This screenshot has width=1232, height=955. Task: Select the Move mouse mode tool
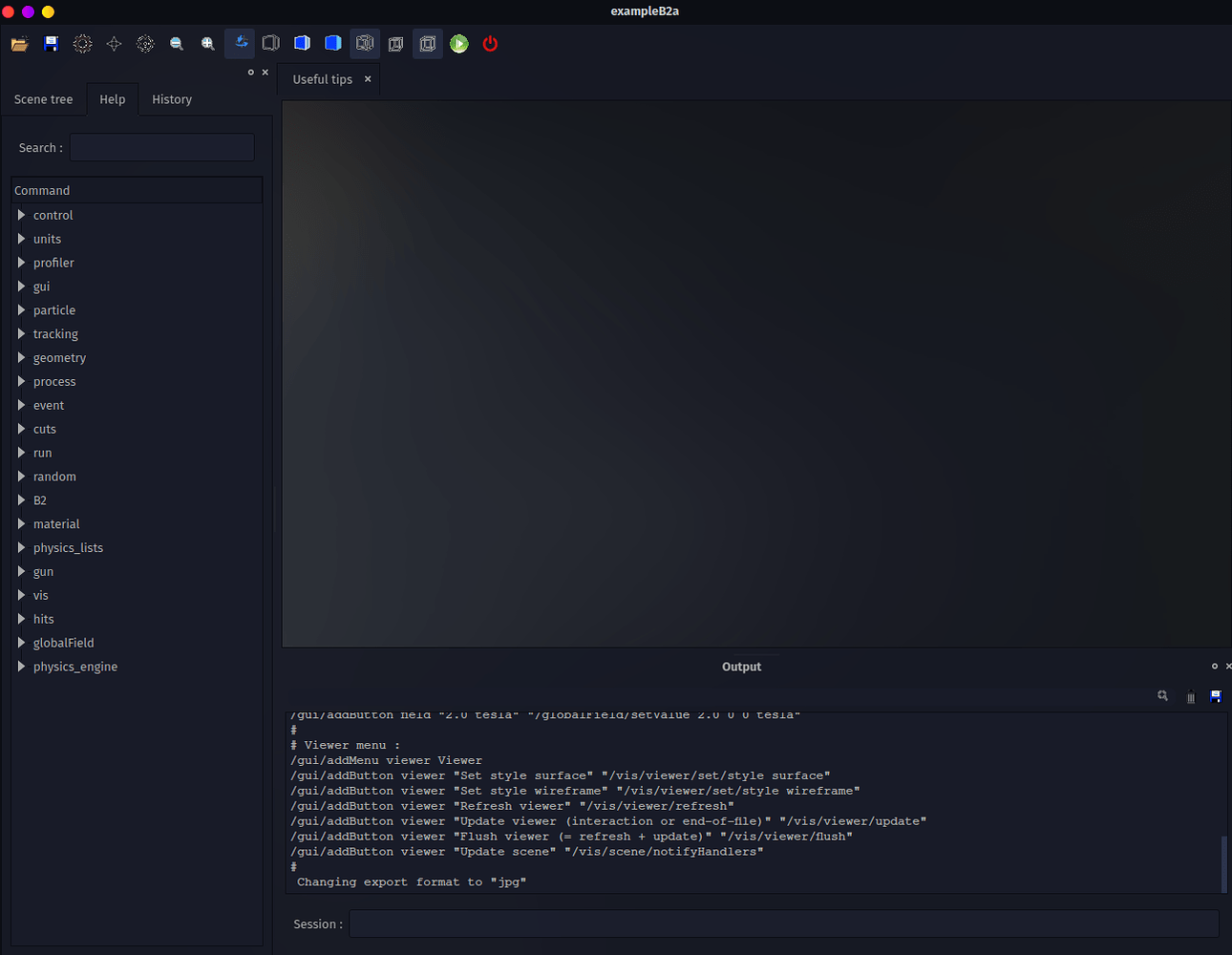(114, 44)
